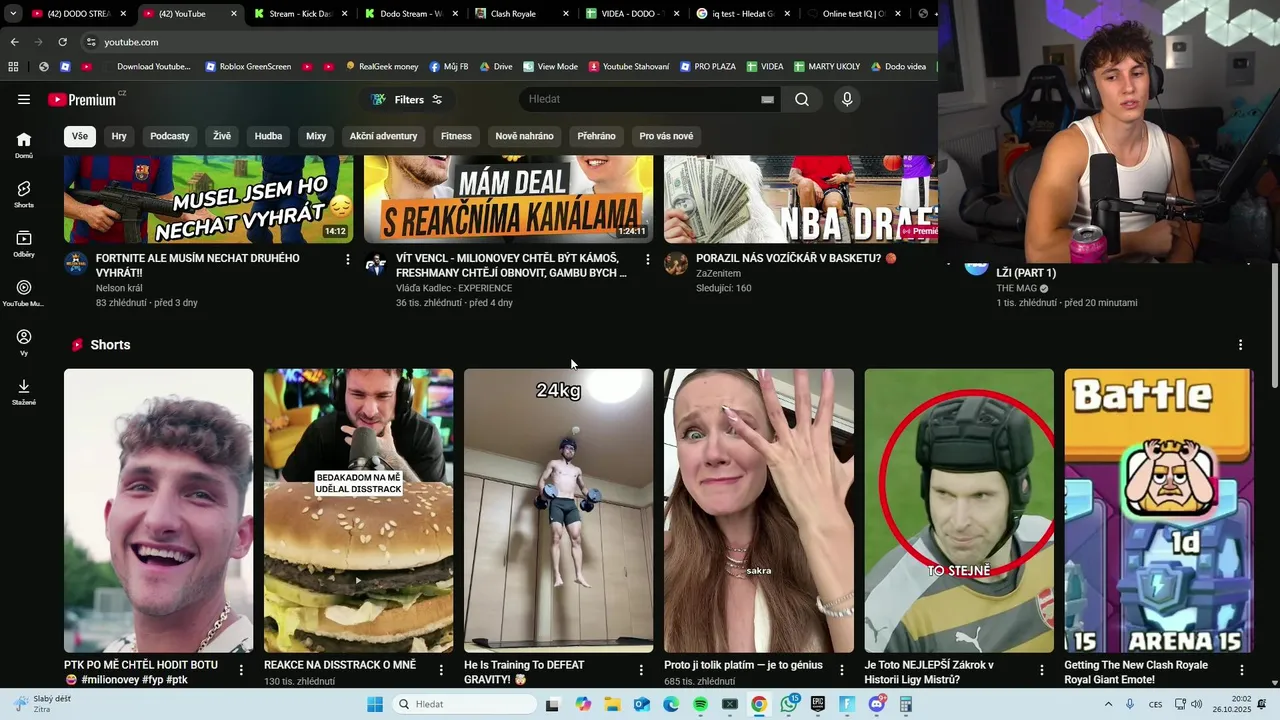Click the Hledat search field
The image size is (1280, 720).
click(640, 99)
